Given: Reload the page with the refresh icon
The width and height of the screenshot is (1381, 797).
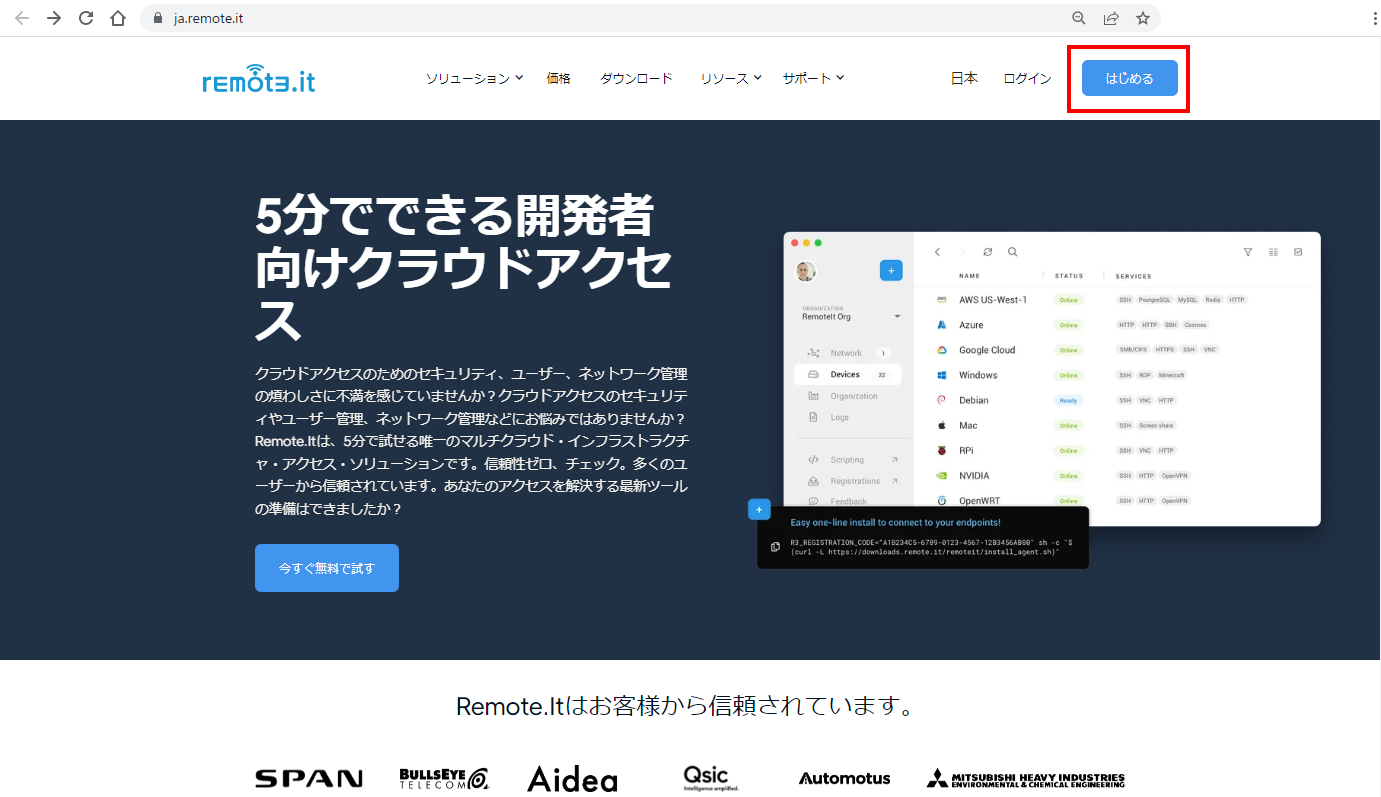Looking at the screenshot, I should point(86,18).
